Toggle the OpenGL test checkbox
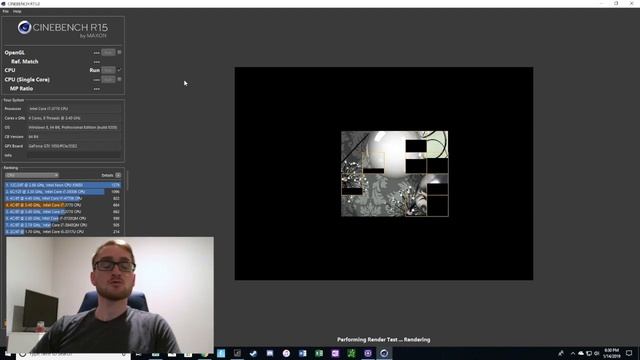Viewport: 640px width, 360px height. [x=119, y=52]
